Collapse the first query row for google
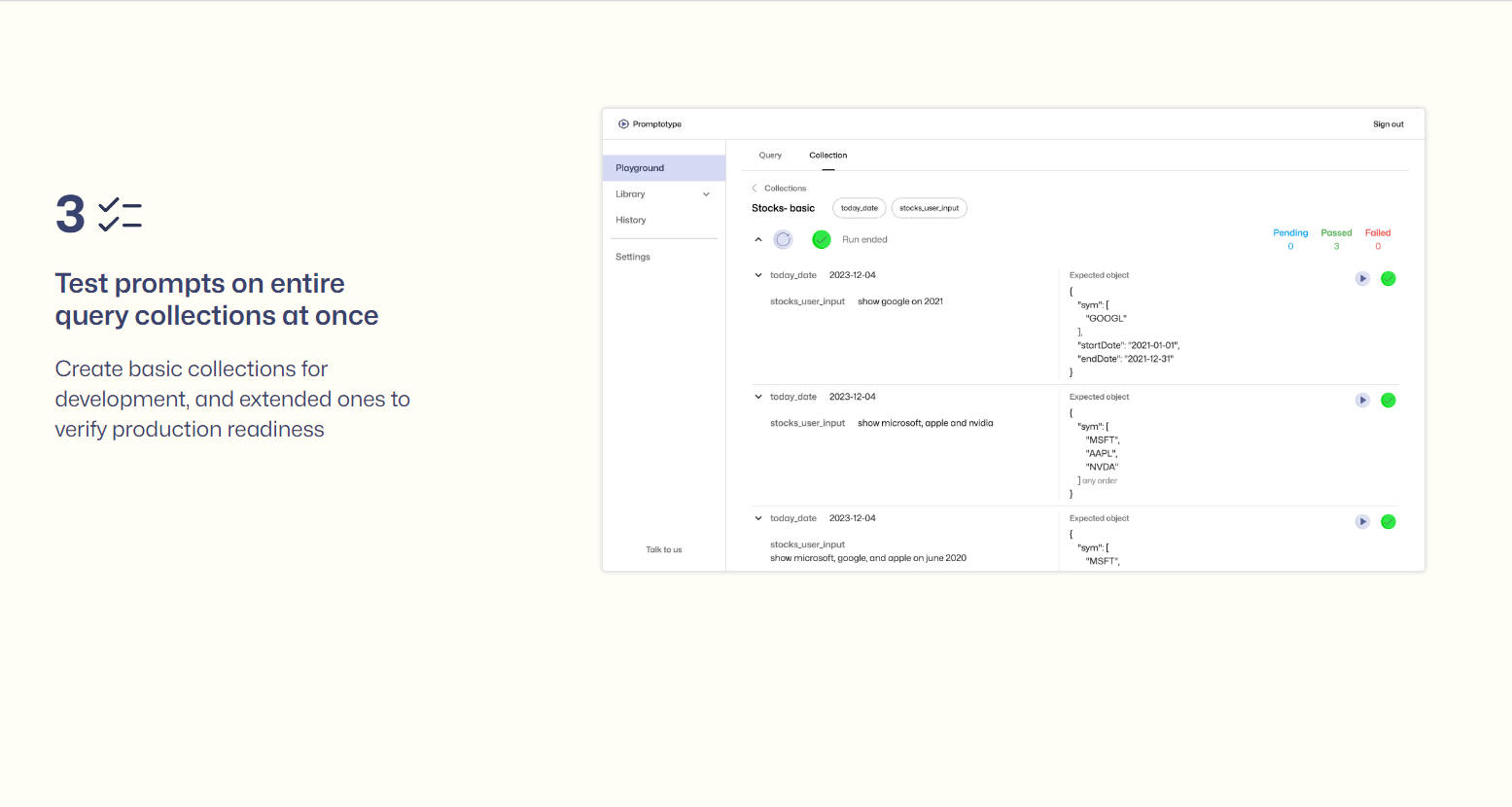The width and height of the screenshot is (1512, 807). tap(758, 275)
